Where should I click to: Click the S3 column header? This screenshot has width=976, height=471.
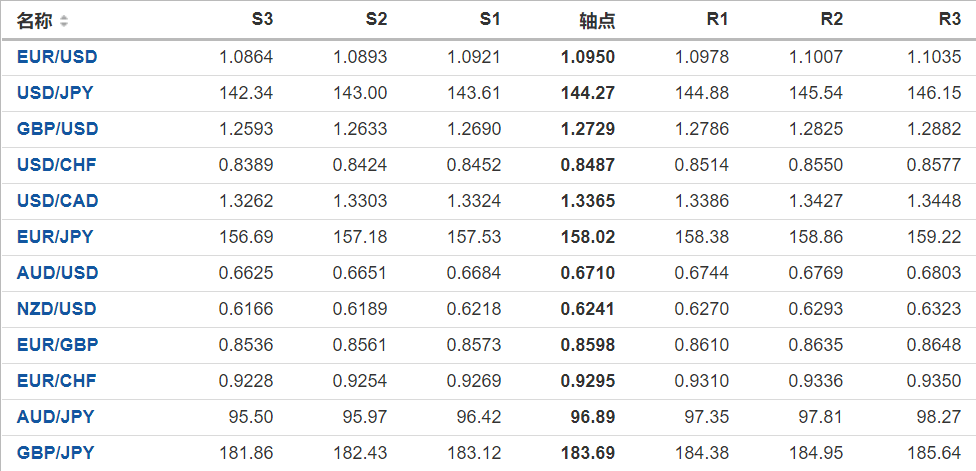(x=262, y=20)
